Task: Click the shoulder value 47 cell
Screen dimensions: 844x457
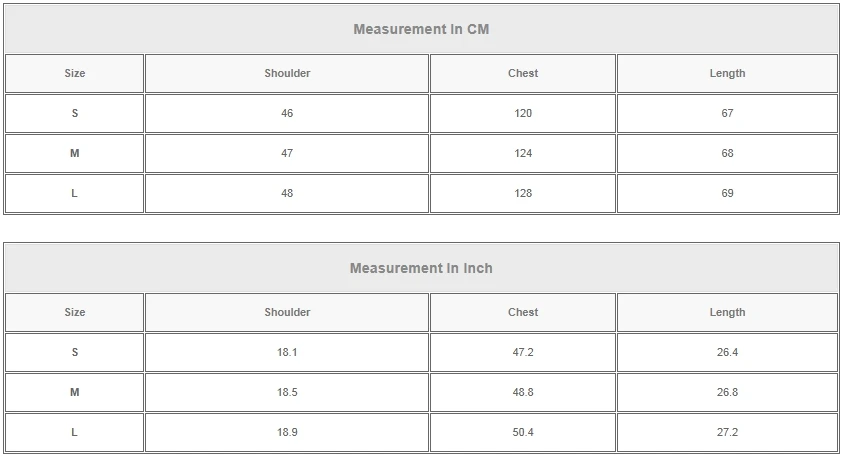Action: pyautogui.click(x=287, y=153)
